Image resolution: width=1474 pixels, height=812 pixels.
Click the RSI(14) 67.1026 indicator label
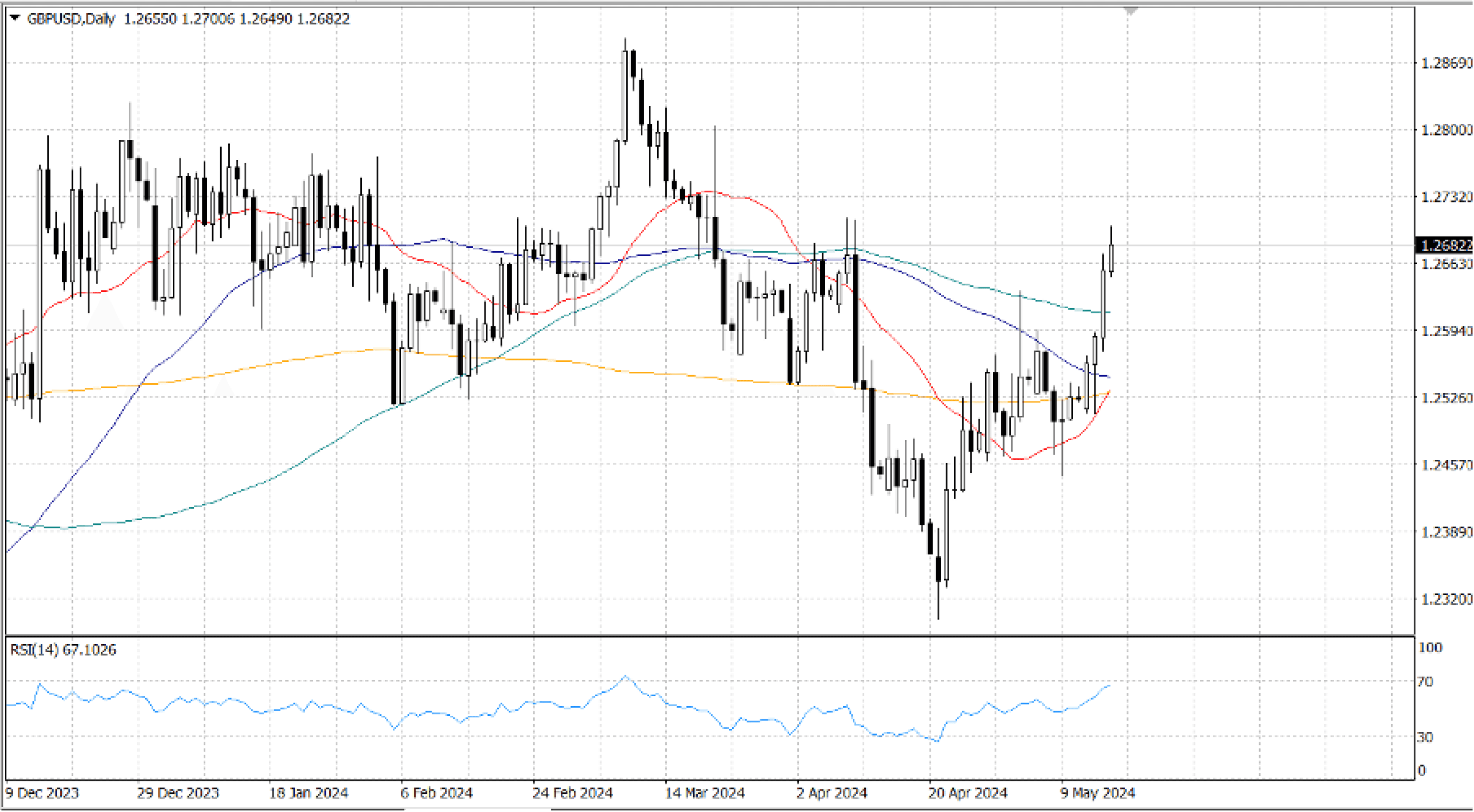coord(63,649)
